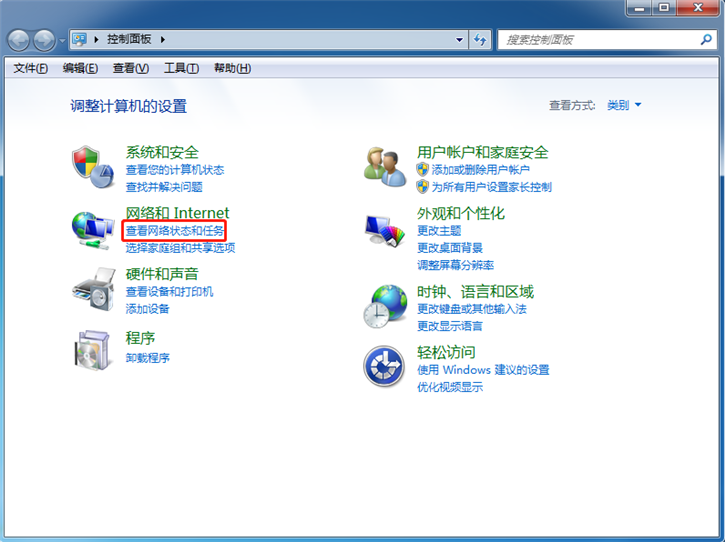Click the Network and Internet globe icon
Screen dimensions: 725x542
(93, 228)
